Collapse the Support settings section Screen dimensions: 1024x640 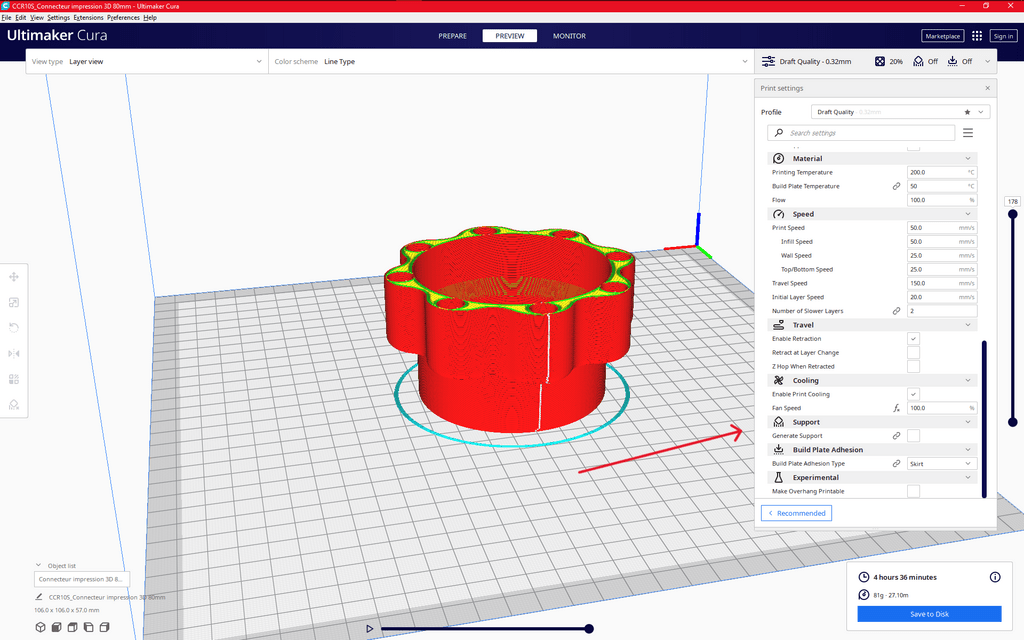coord(872,423)
